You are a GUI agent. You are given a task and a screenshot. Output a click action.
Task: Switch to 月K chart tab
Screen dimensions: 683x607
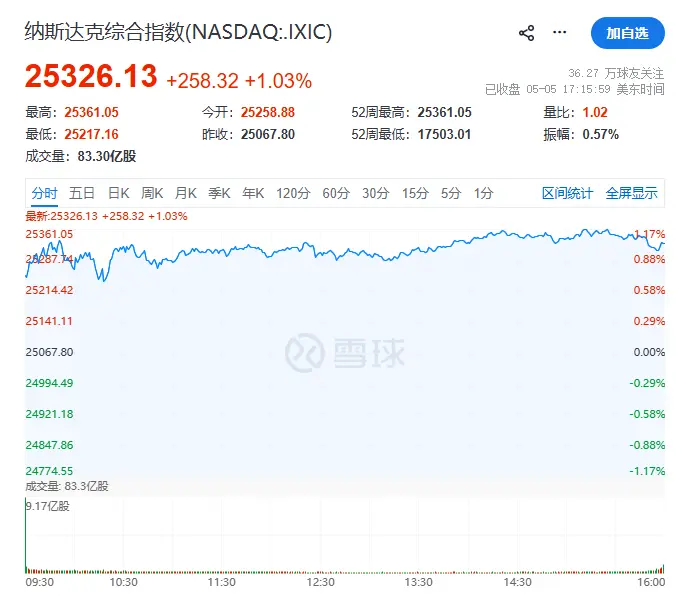click(x=186, y=193)
